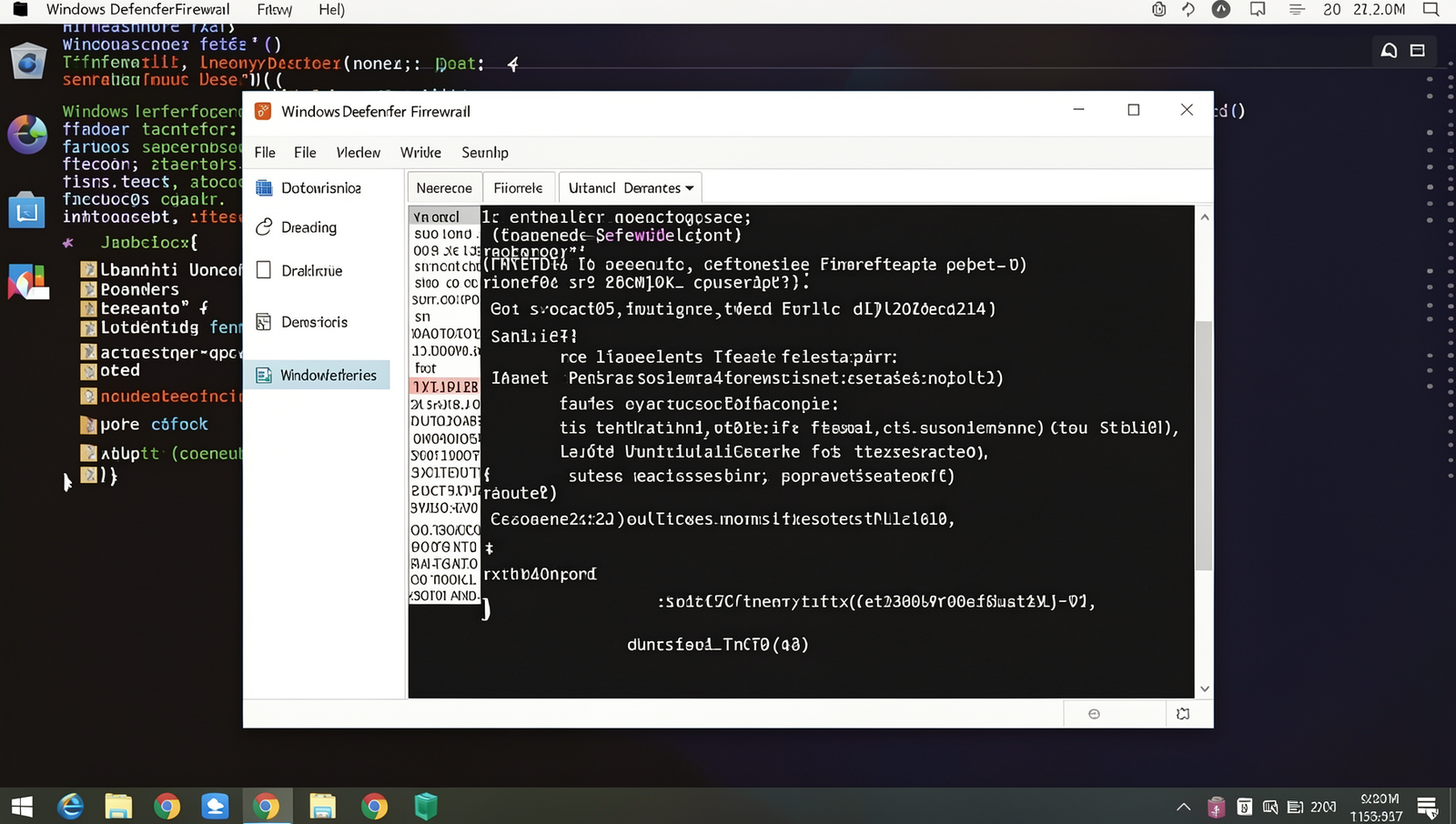Open the taskbar notification center icon
This screenshot has height=824, width=1456.
tap(1427, 807)
